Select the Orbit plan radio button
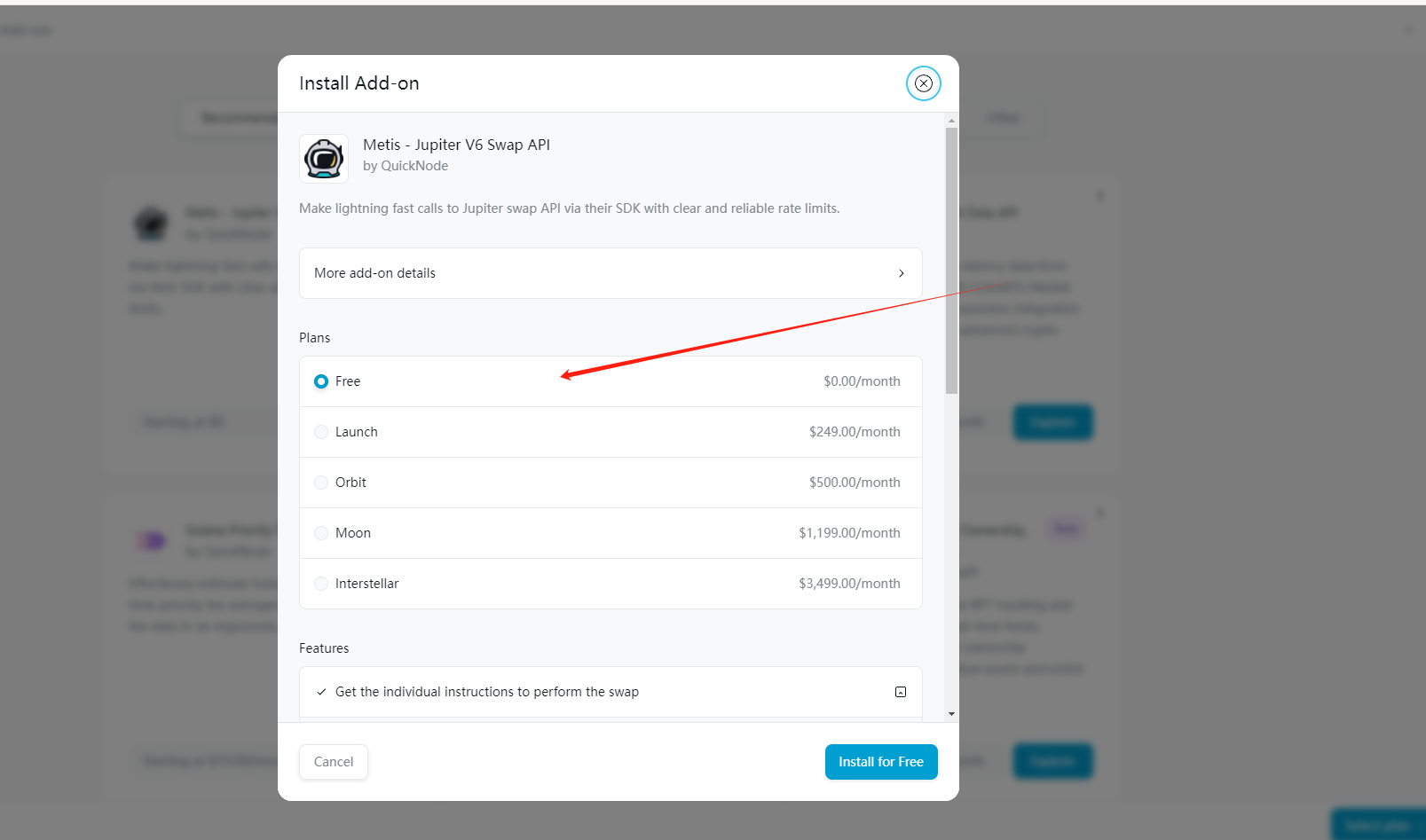1426x840 pixels. coord(321,483)
